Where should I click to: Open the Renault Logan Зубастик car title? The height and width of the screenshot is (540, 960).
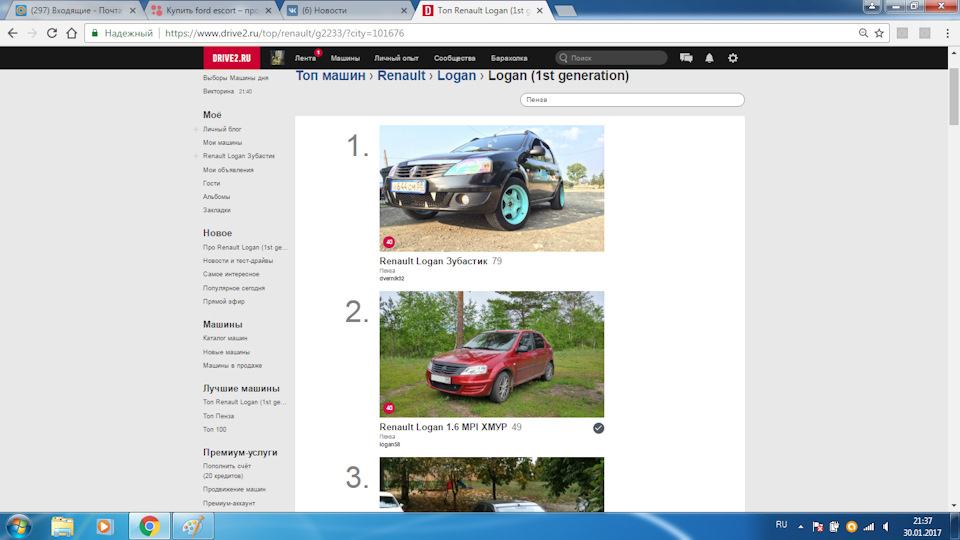click(x=433, y=261)
